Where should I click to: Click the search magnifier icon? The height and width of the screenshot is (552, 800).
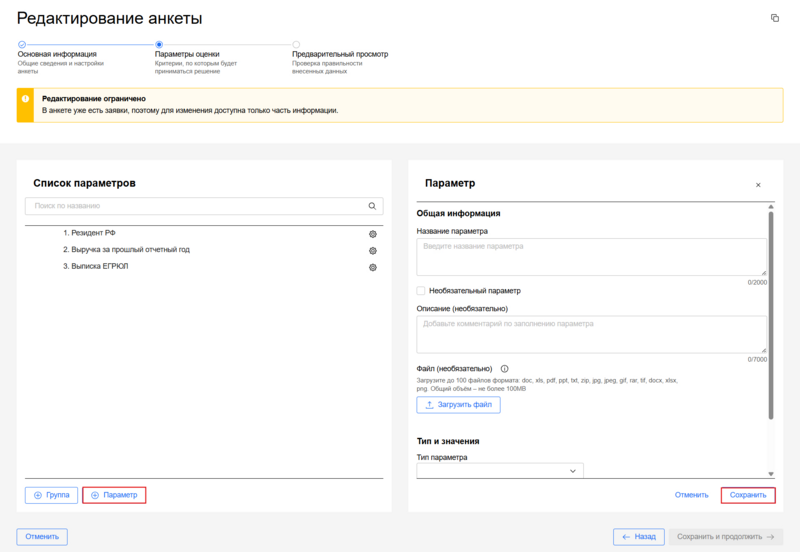coord(372,206)
